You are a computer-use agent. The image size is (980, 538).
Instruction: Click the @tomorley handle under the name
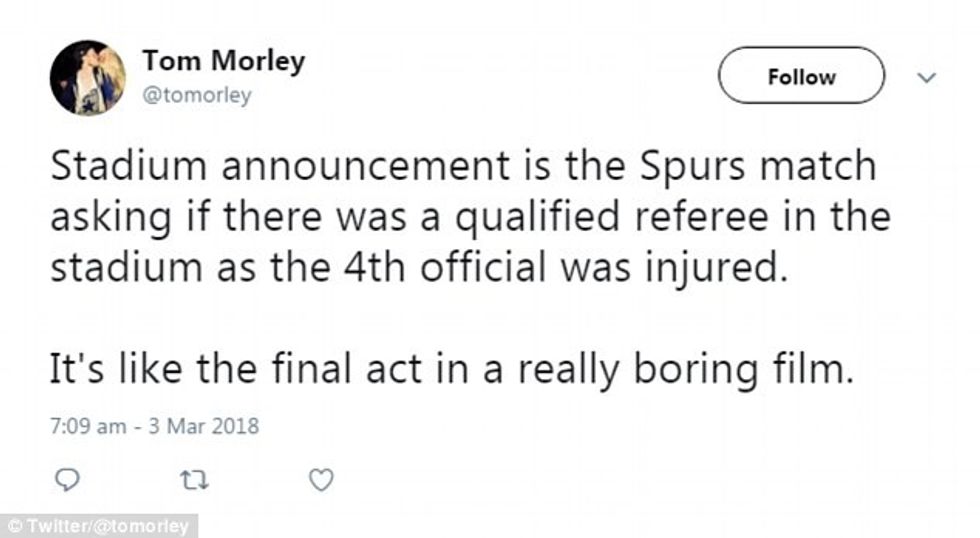(197, 96)
